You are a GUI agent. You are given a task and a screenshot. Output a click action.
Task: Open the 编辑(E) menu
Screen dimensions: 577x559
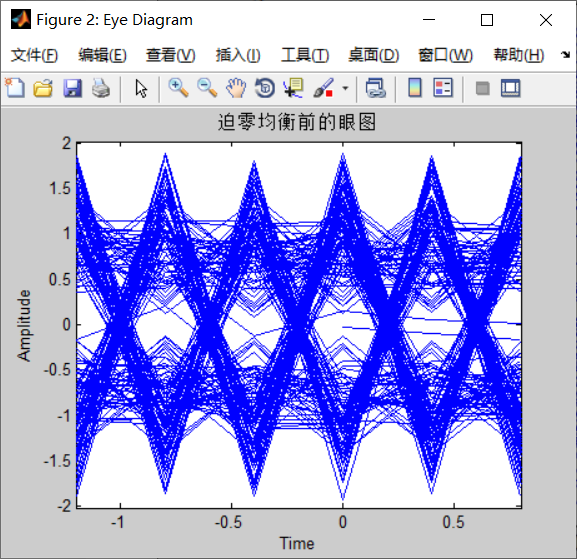(x=102, y=56)
